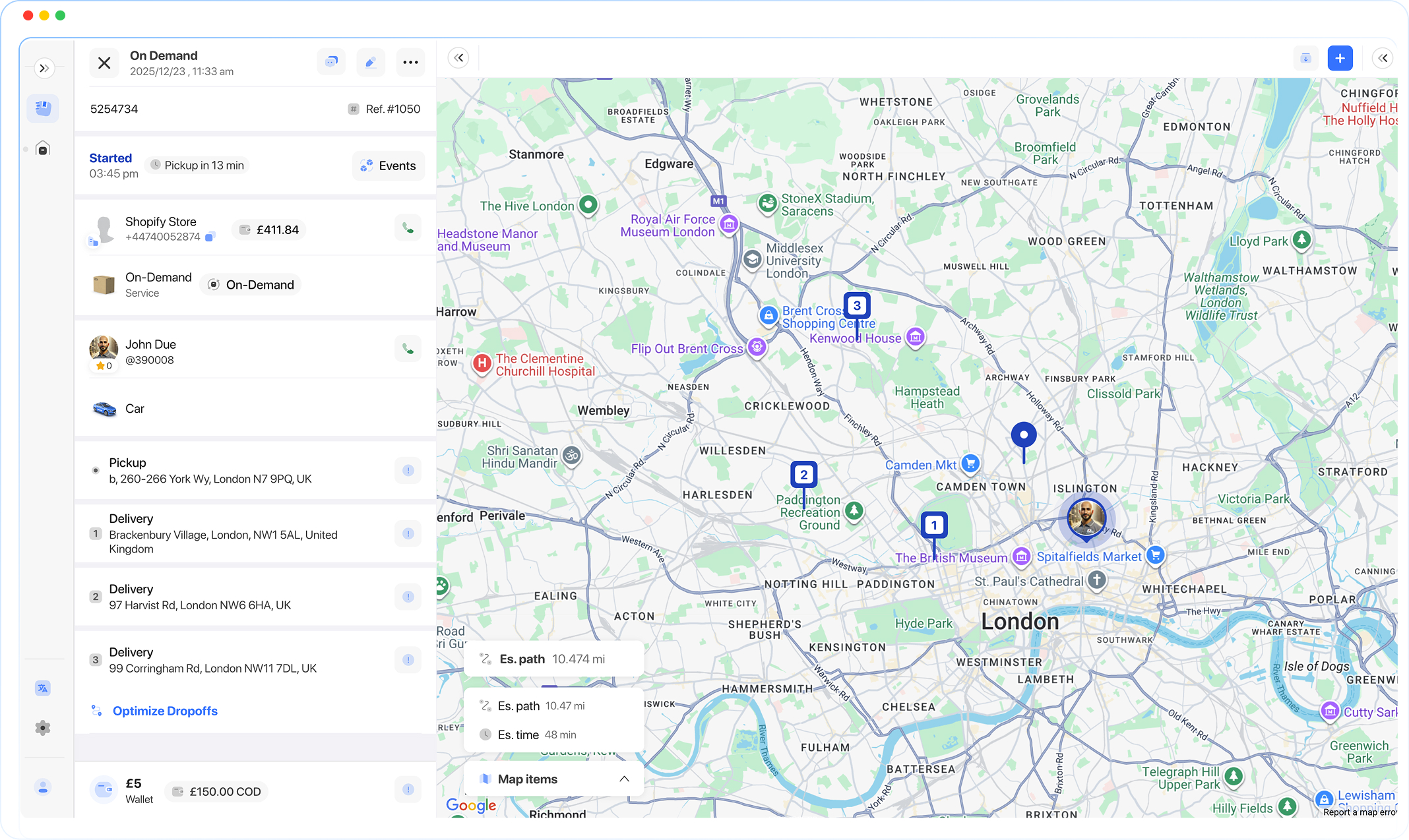Open the three-dot more options menu
The image size is (1409, 840).
point(410,61)
